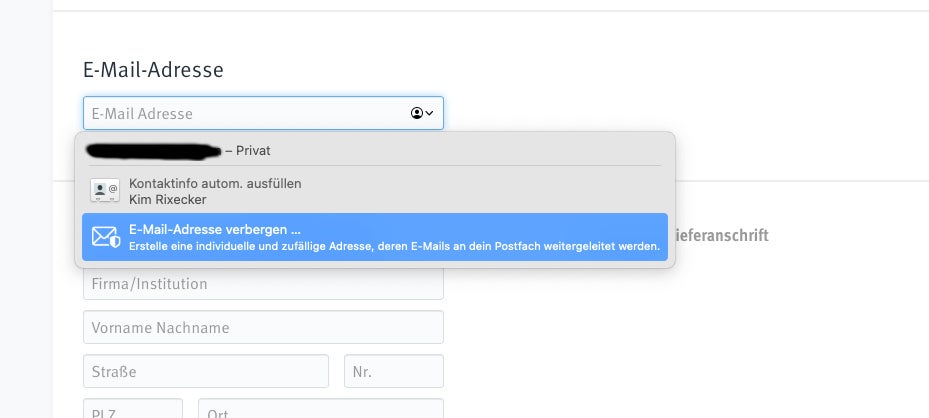929x418 pixels.
Task: Click the envelope with shield icon
Action: click(x=106, y=237)
